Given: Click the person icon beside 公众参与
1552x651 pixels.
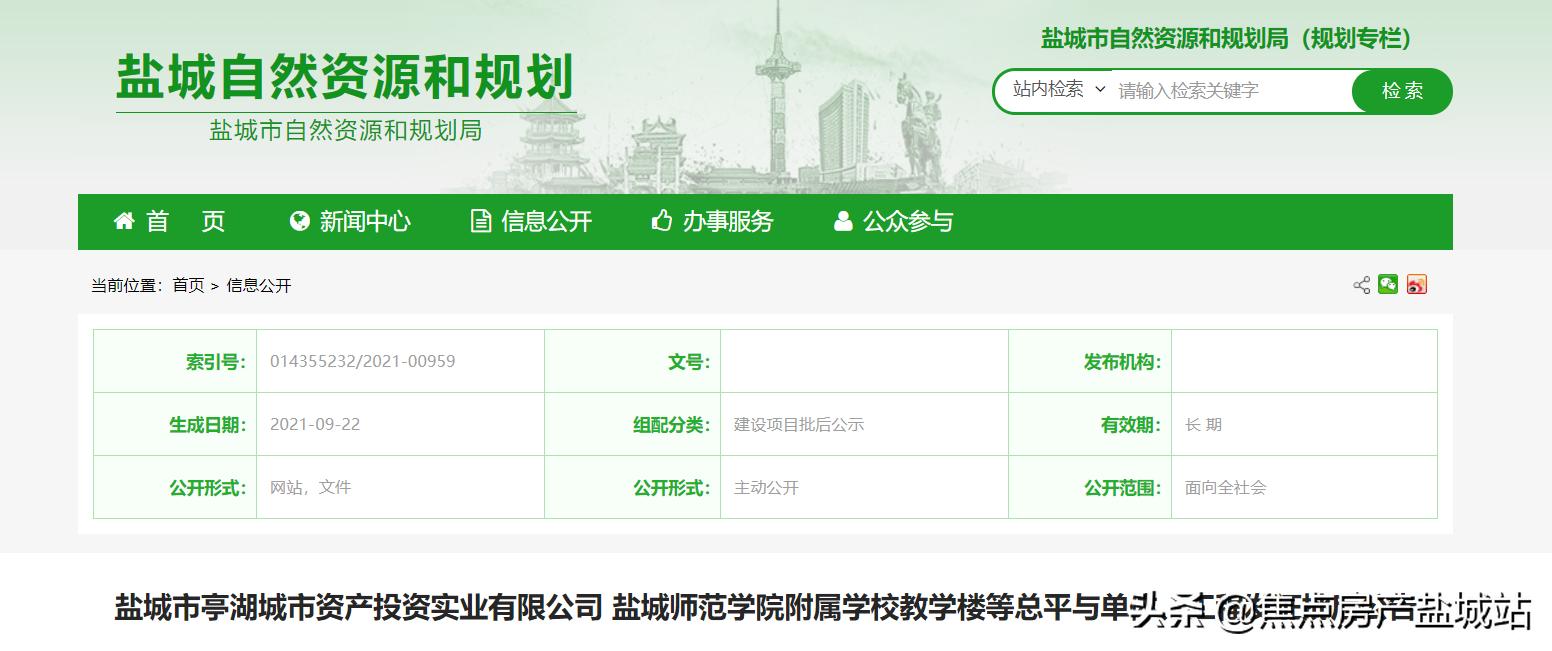Looking at the screenshot, I should [x=843, y=221].
